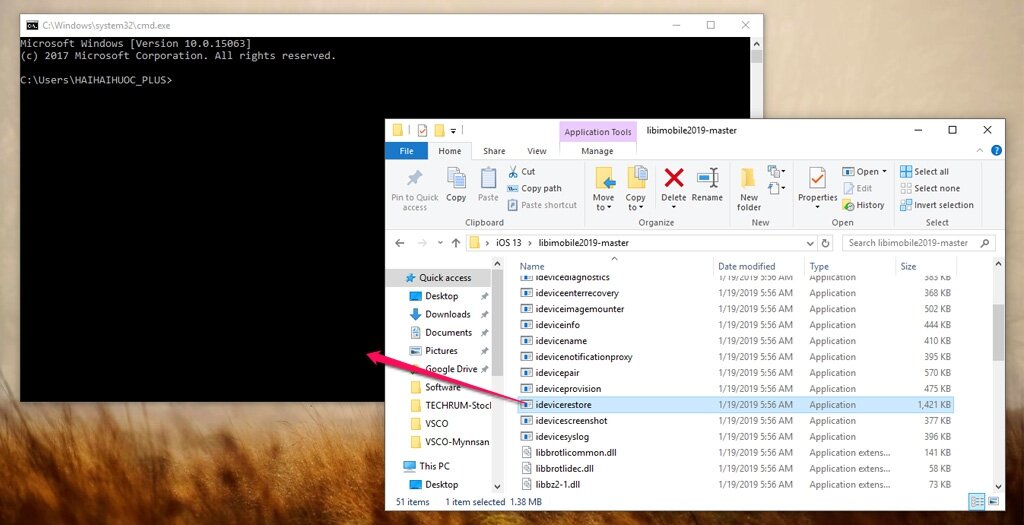Click Select all in the ribbon

pos(924,171)
